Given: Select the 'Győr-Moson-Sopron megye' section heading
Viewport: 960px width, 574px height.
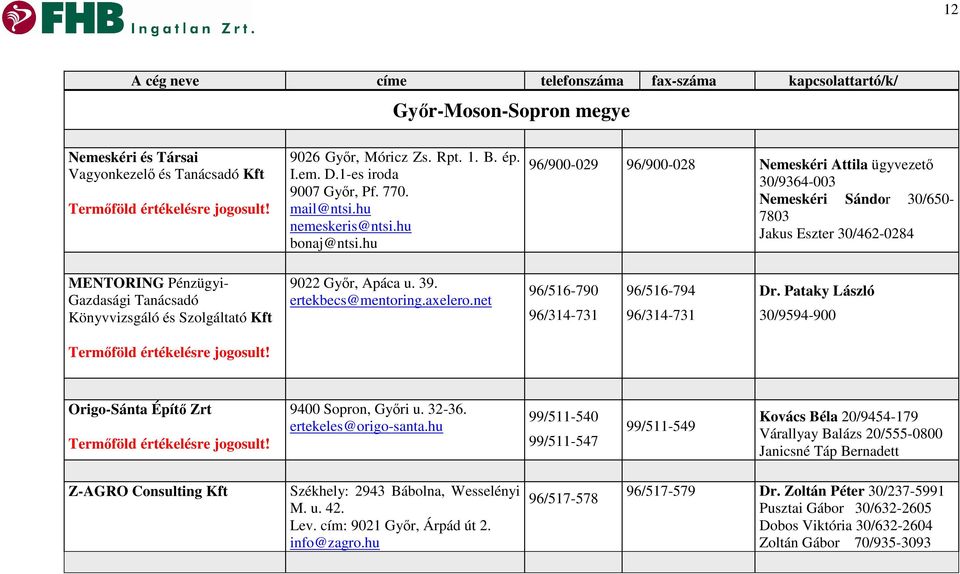Looking at the screenshot, I should 511,111.
